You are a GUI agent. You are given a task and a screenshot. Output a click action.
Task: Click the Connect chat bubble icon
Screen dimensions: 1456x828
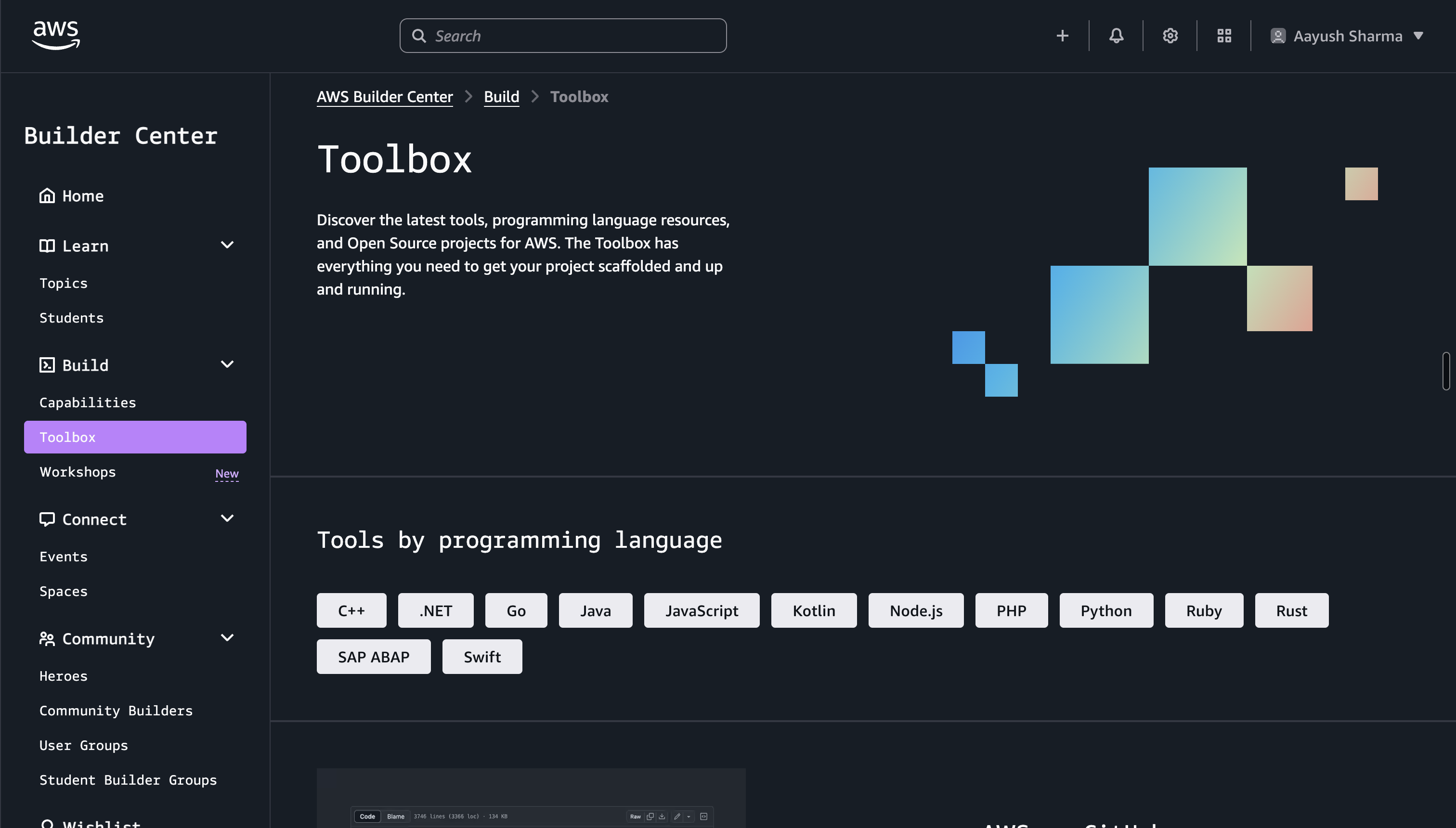pyautogui.click(x=47, y=519)
